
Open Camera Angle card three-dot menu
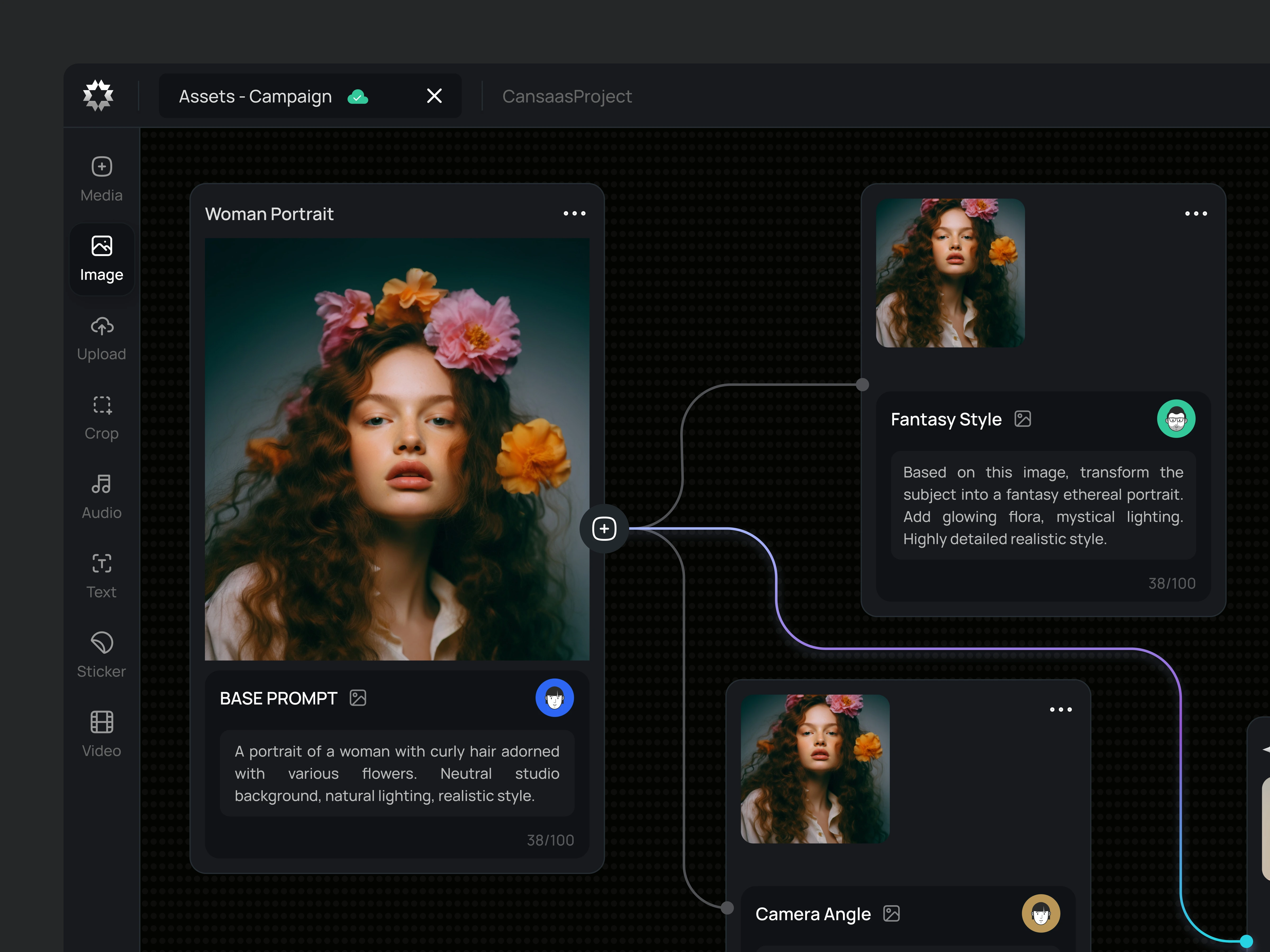pyautogui.click(x=1060, y=710)
